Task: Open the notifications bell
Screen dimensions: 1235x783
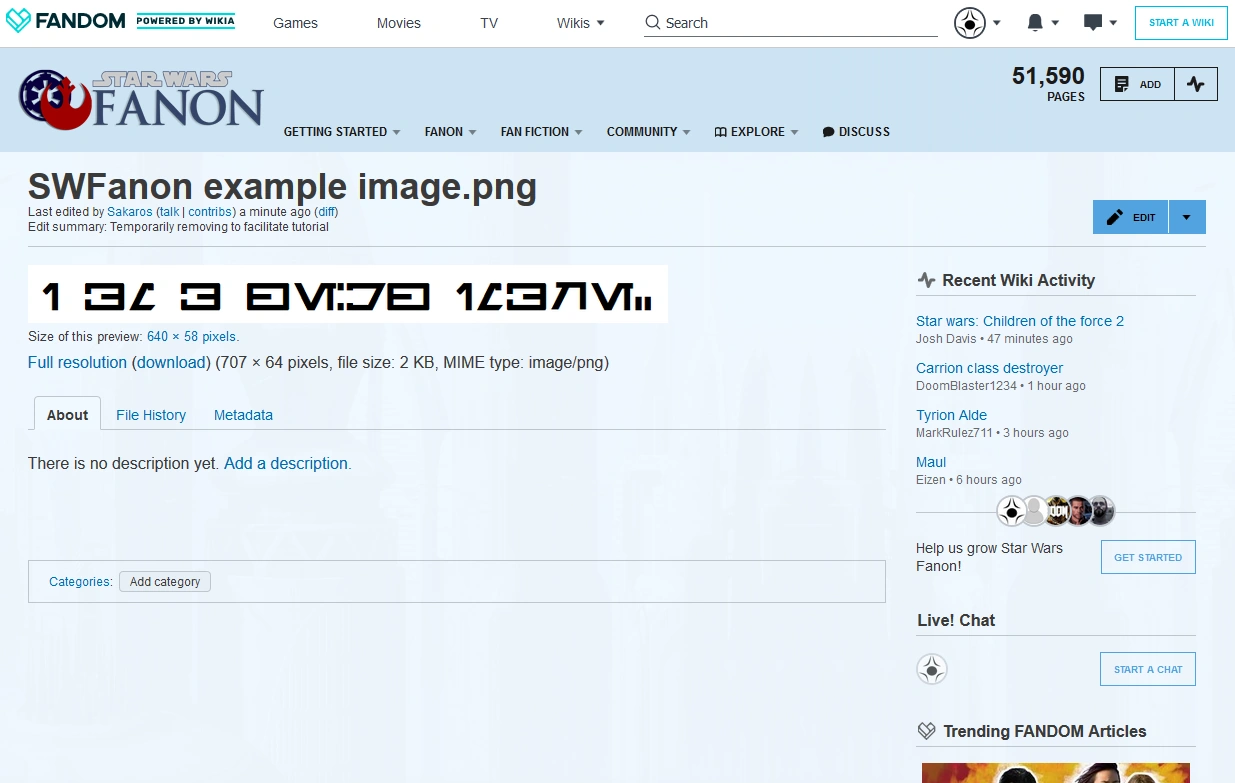Action: (1035, 22)
